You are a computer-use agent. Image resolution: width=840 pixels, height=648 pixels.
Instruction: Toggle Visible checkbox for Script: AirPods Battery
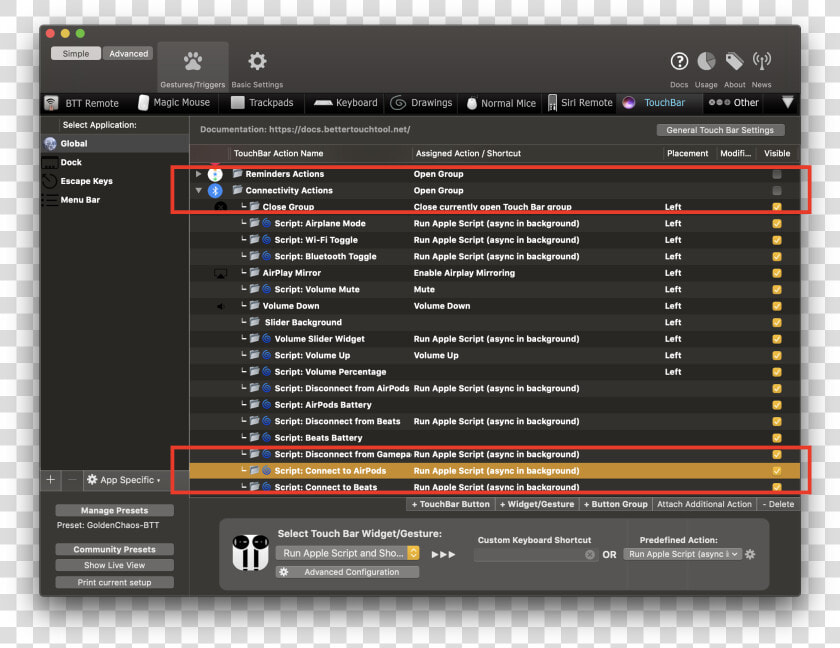pos(777,405)
